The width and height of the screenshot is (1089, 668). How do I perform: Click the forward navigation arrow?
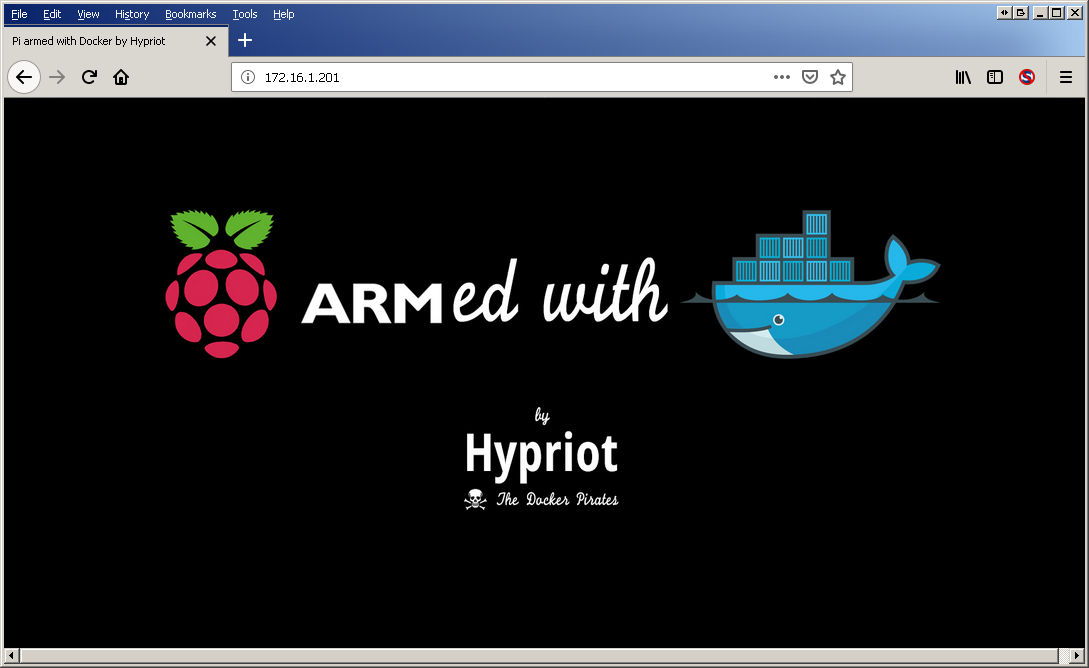pos(57,77)
